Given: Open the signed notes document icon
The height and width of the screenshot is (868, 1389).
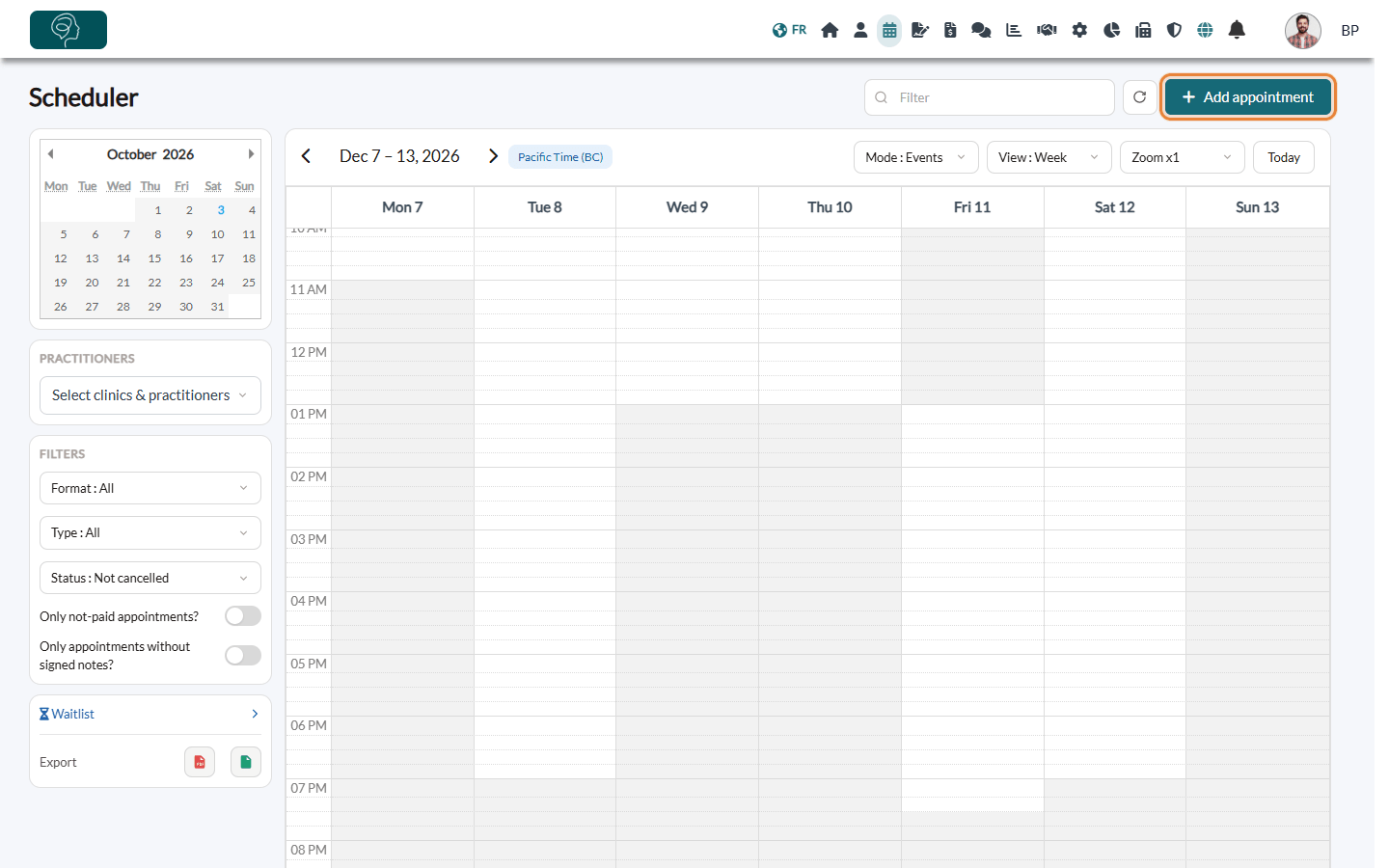Looking at the screenshot, I should tap(920, 30).
